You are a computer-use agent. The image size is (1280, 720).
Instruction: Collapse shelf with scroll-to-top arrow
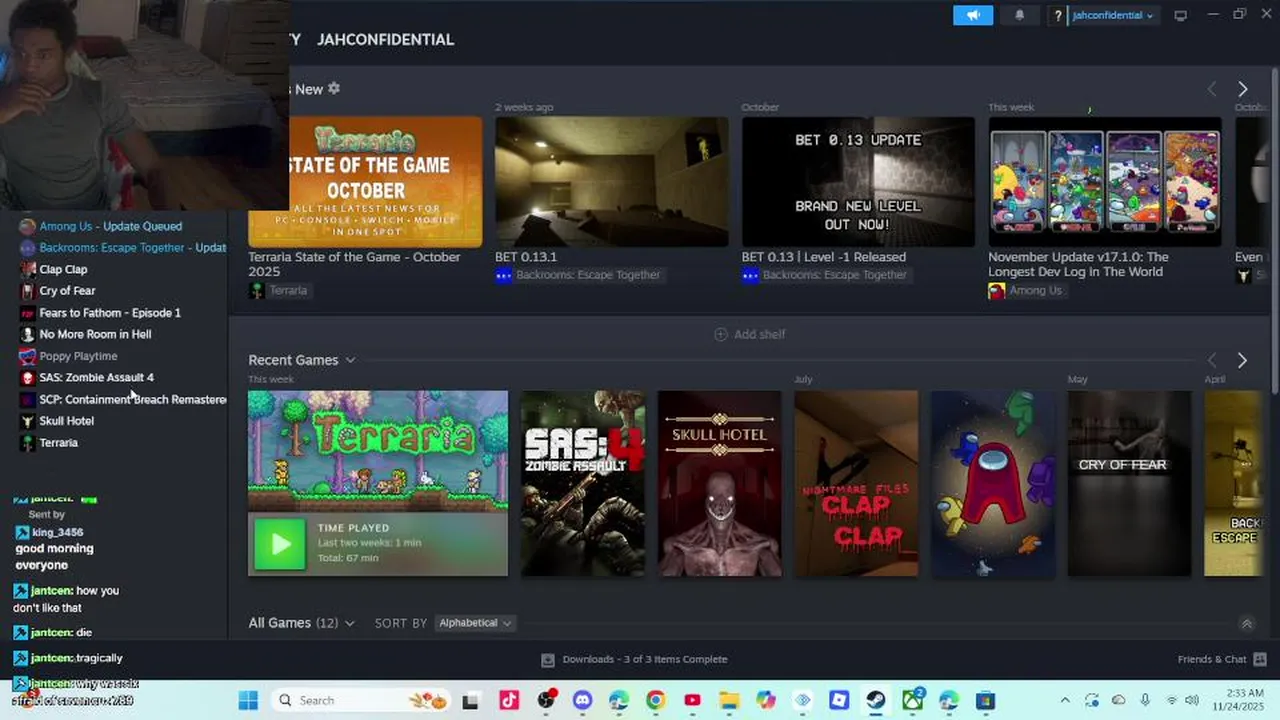coord(1246,624)
